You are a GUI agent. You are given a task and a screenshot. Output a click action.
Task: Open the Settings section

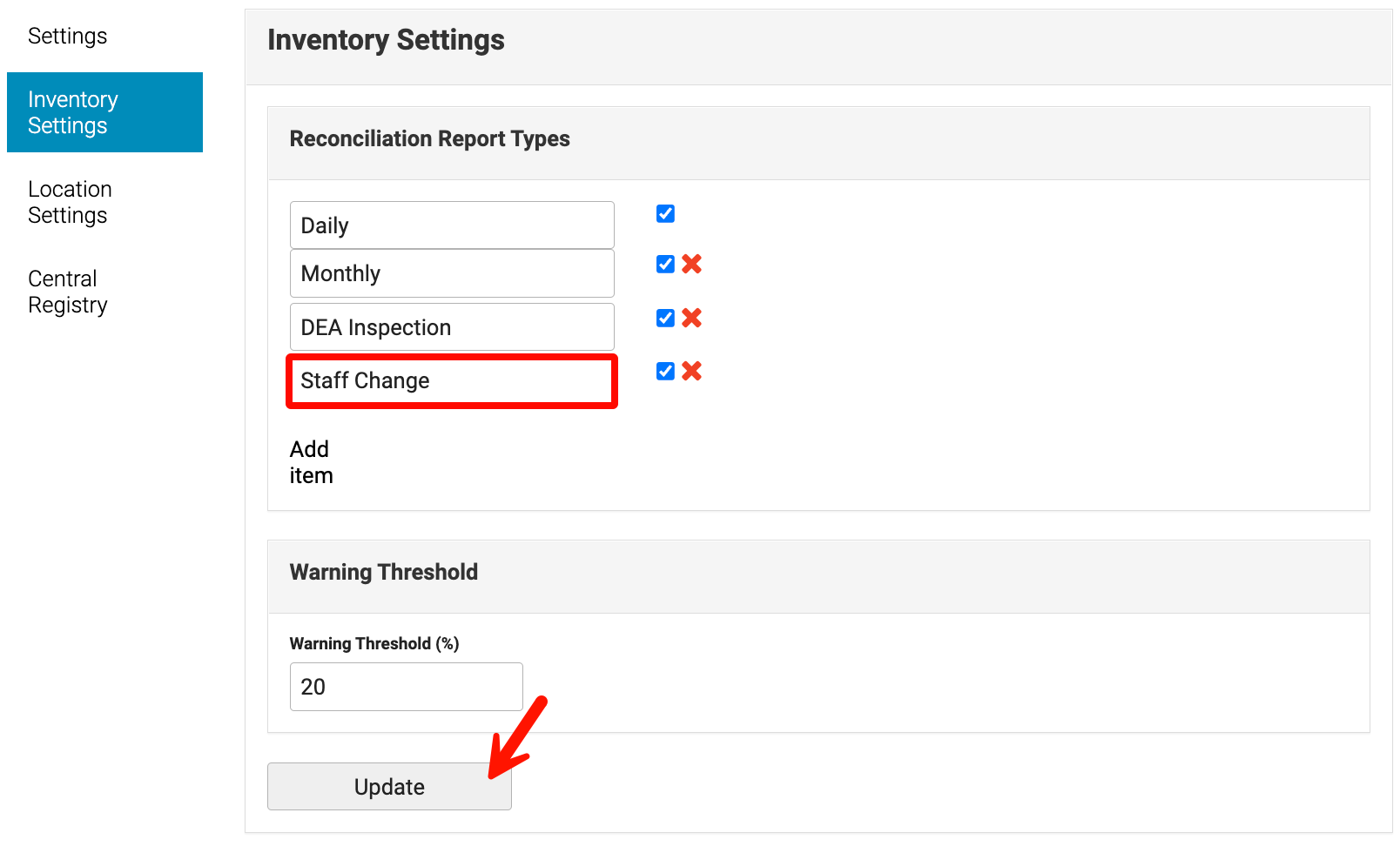pyautogui.click(x=67, y=36)
